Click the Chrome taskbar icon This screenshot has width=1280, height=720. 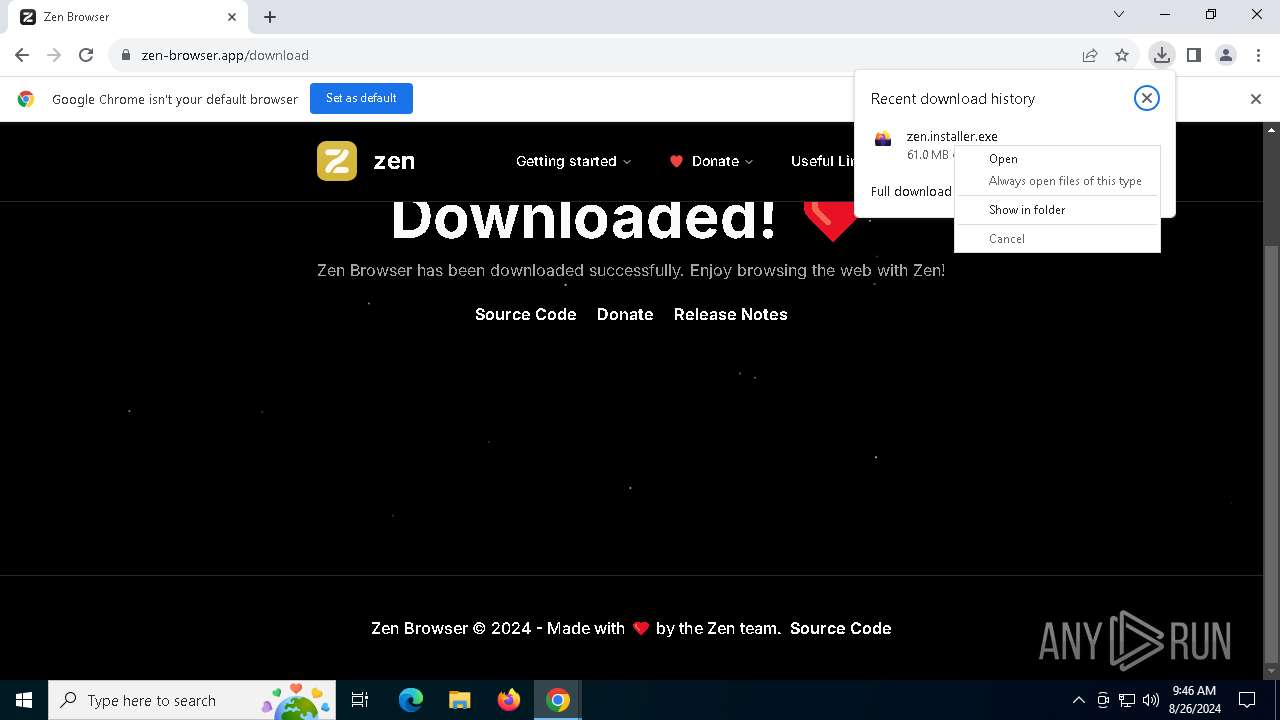click(x=558, y=700)
